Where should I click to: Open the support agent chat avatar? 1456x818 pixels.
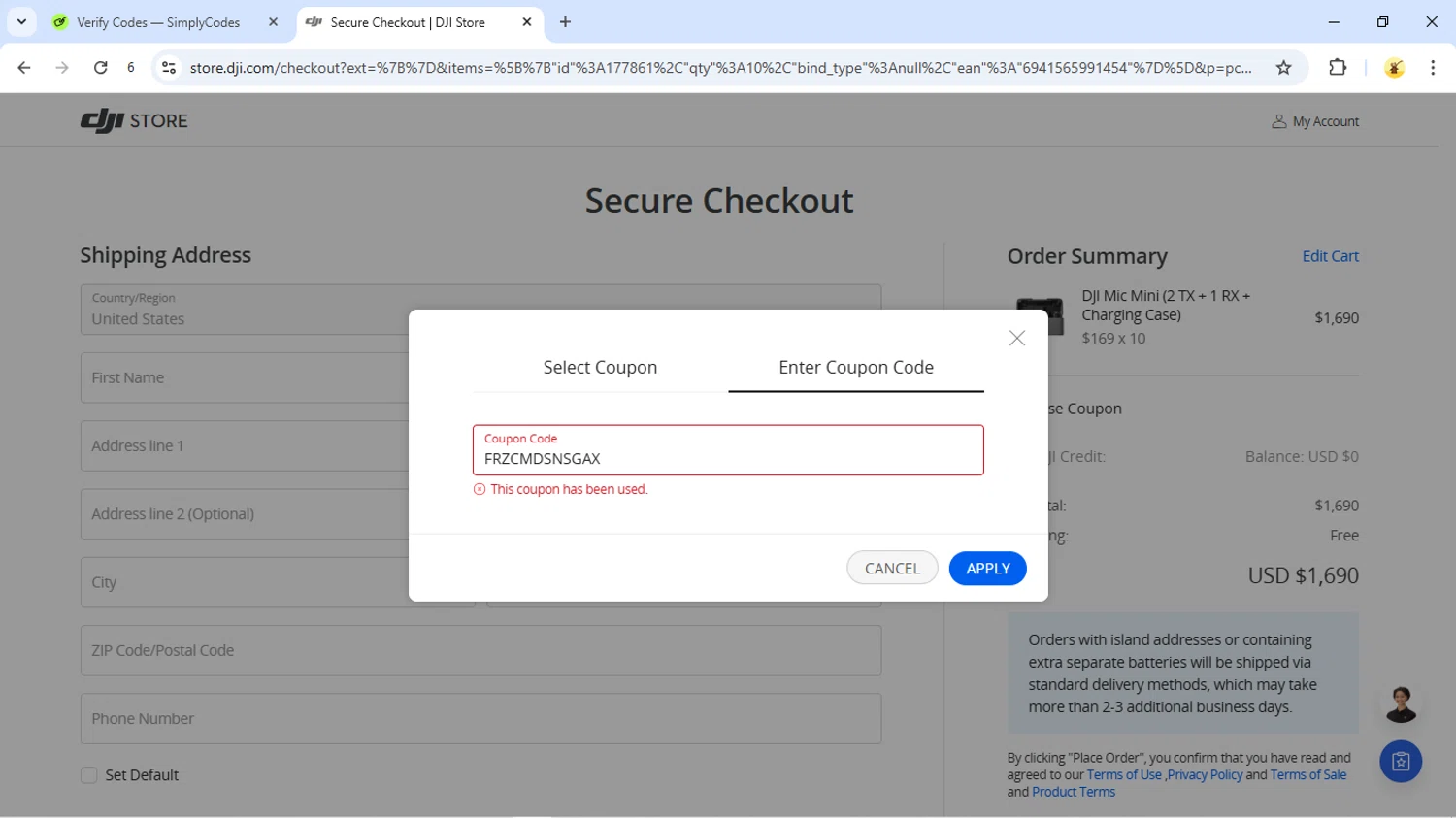[x=1401, y=704]
